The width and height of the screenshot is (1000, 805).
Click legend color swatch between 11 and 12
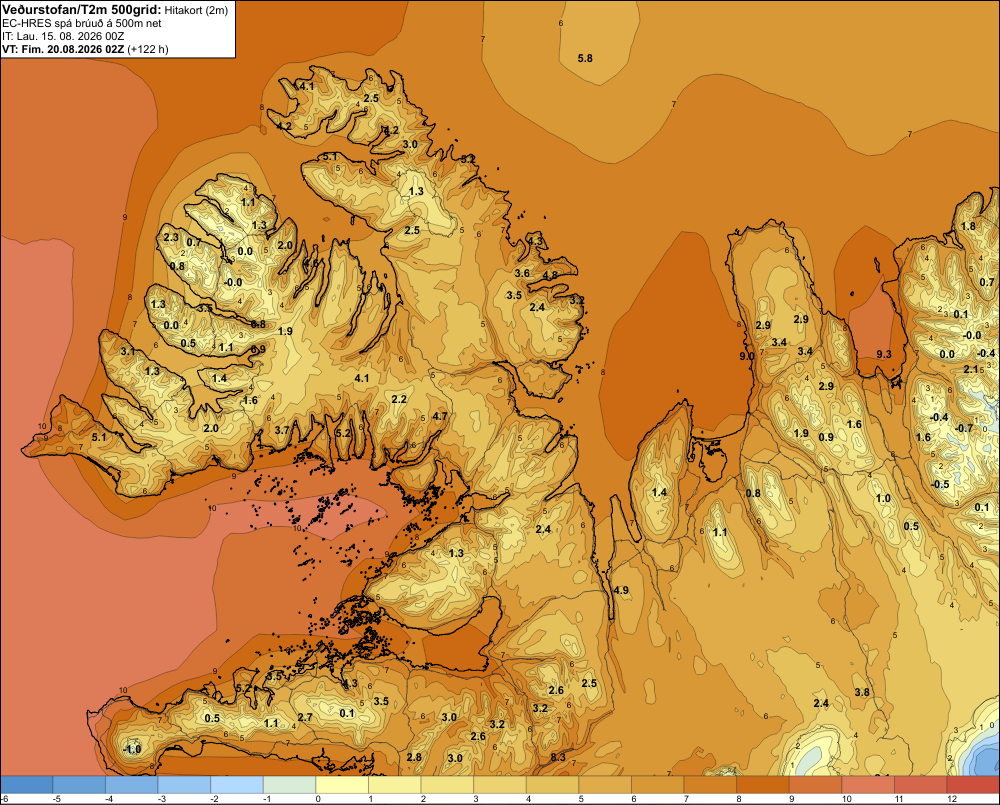[x=921, y=784]
